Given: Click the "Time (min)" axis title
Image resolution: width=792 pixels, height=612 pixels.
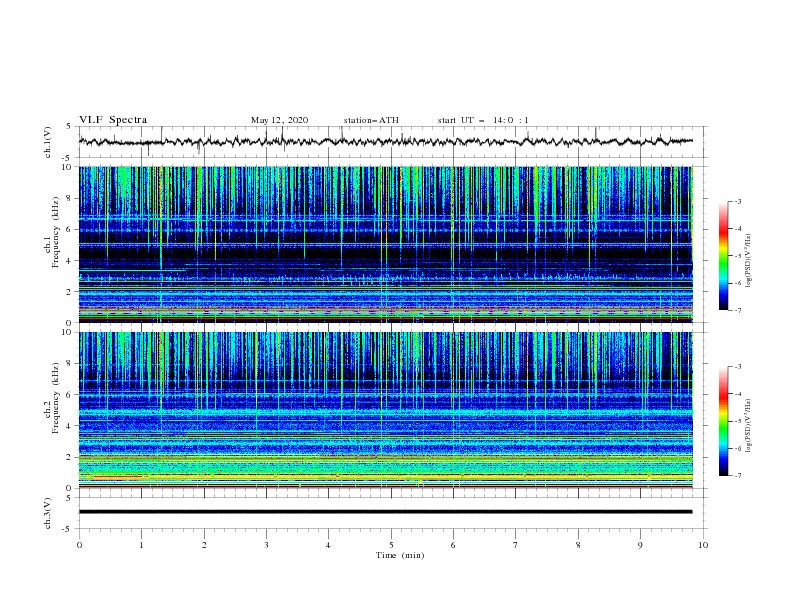Looking at the screenshot, I should (x=400, y=555).
